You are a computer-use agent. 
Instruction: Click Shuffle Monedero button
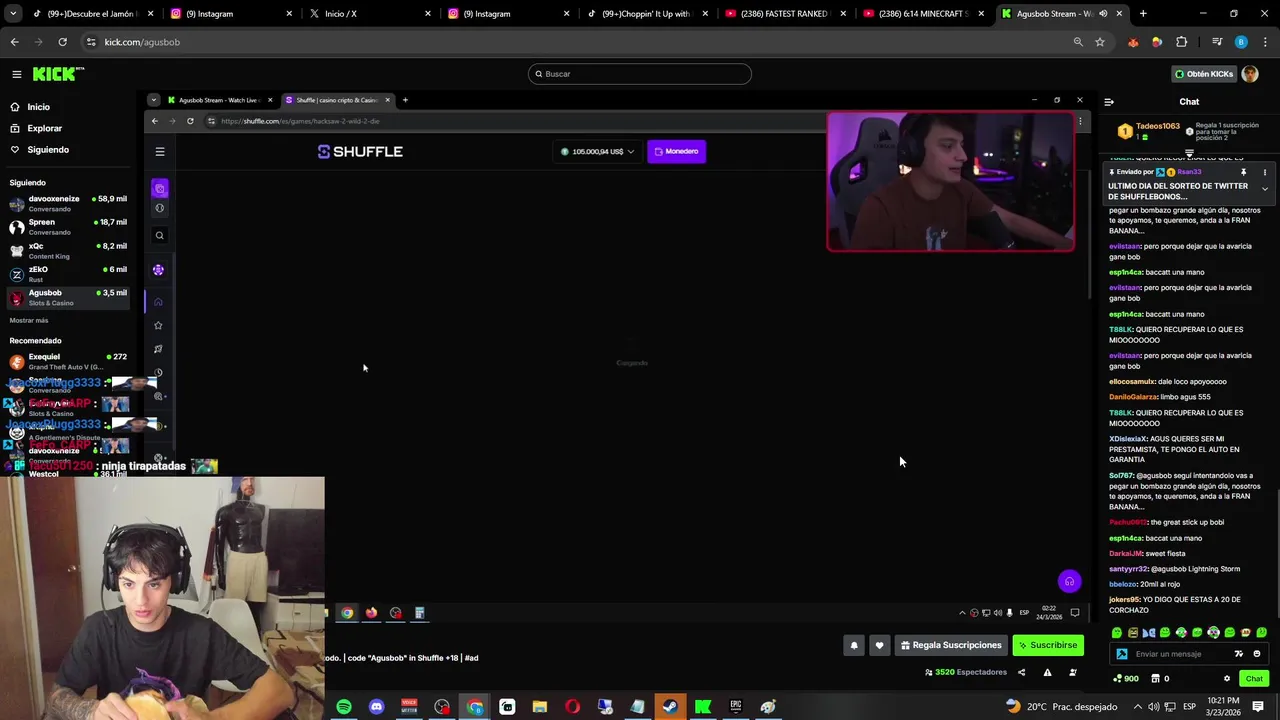pos(677,152)
